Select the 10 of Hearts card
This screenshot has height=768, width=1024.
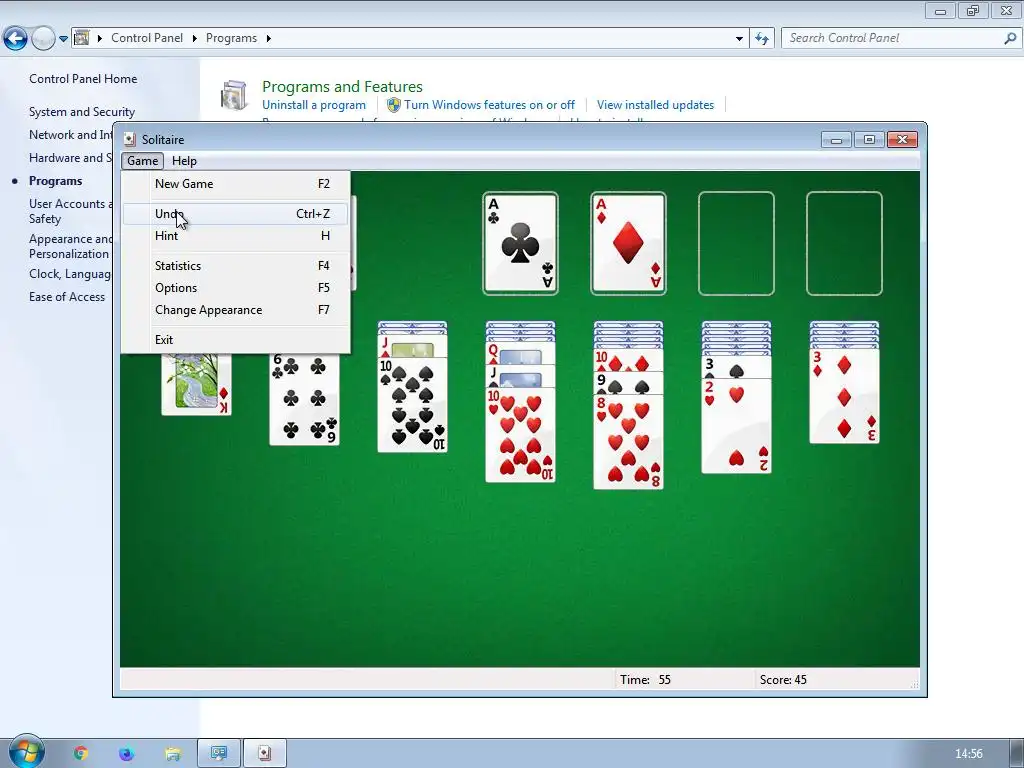(x=520, y=435)
